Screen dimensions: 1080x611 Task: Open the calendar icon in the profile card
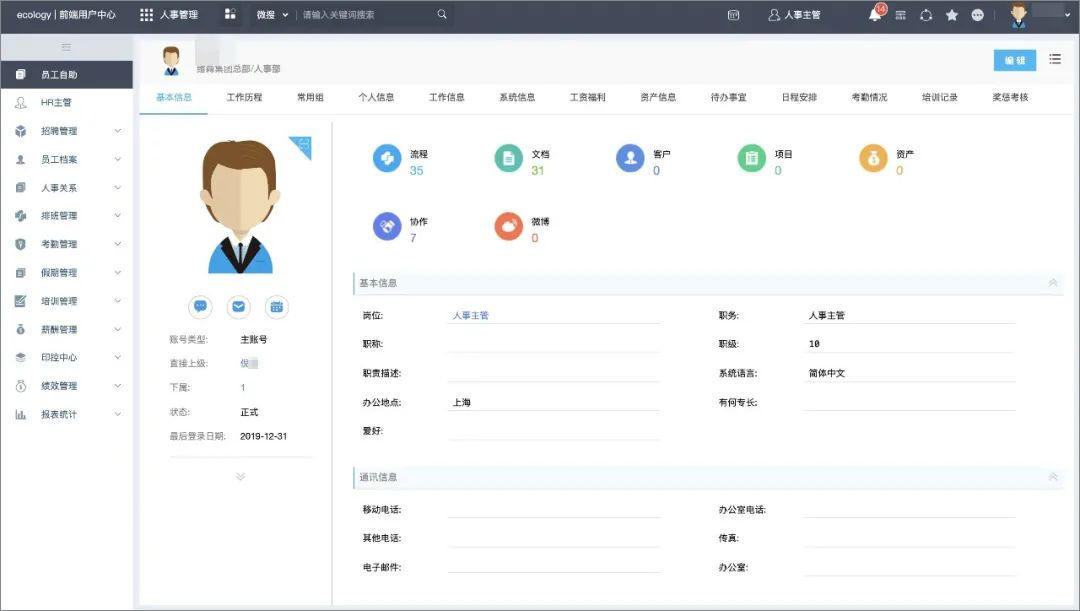pos(276,307)
